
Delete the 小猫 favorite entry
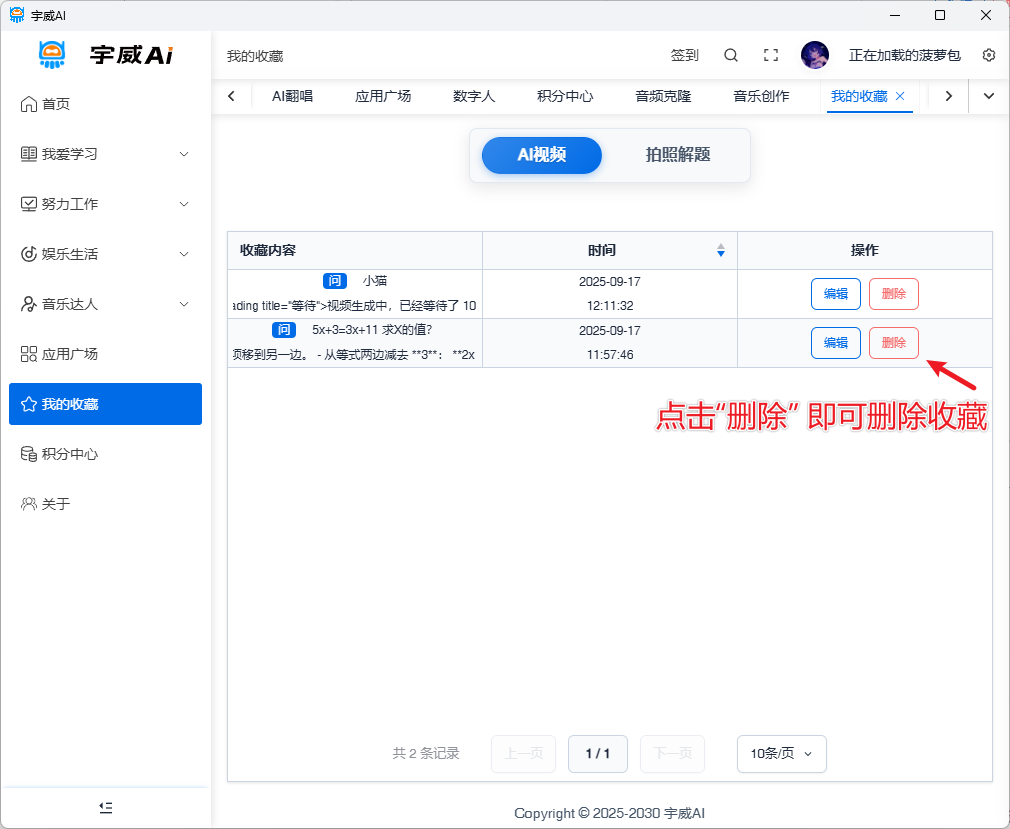pyautogui.click(x=893, y=294)
